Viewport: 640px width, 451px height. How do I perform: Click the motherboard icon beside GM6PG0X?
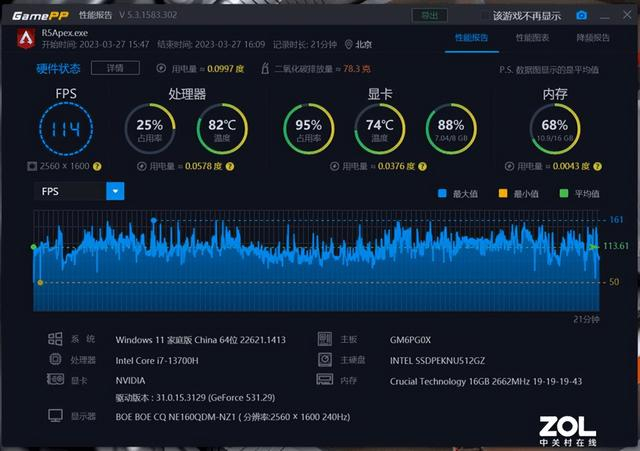[325, 339]
